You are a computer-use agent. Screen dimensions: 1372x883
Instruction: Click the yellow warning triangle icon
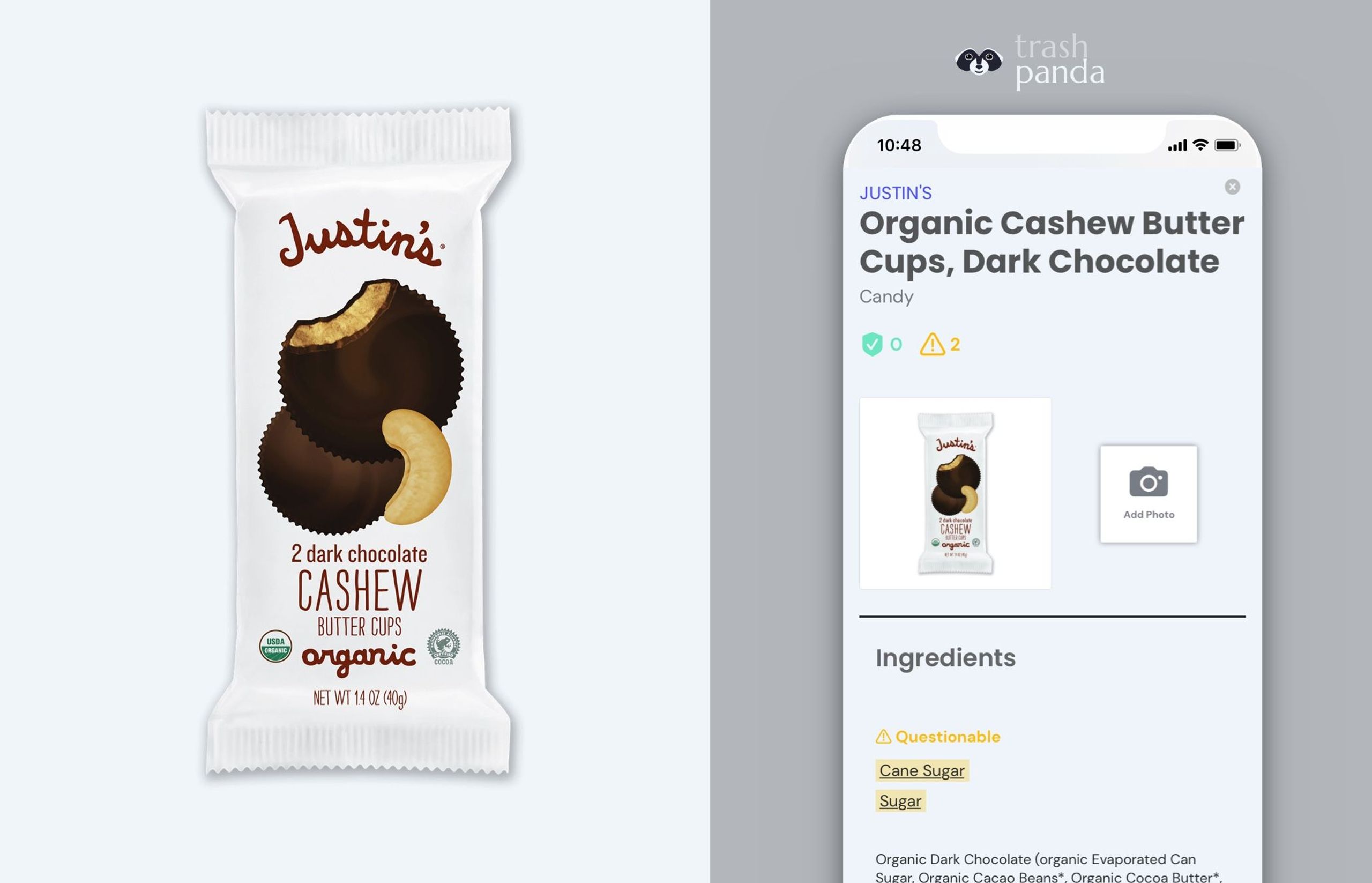click(932, 344)
